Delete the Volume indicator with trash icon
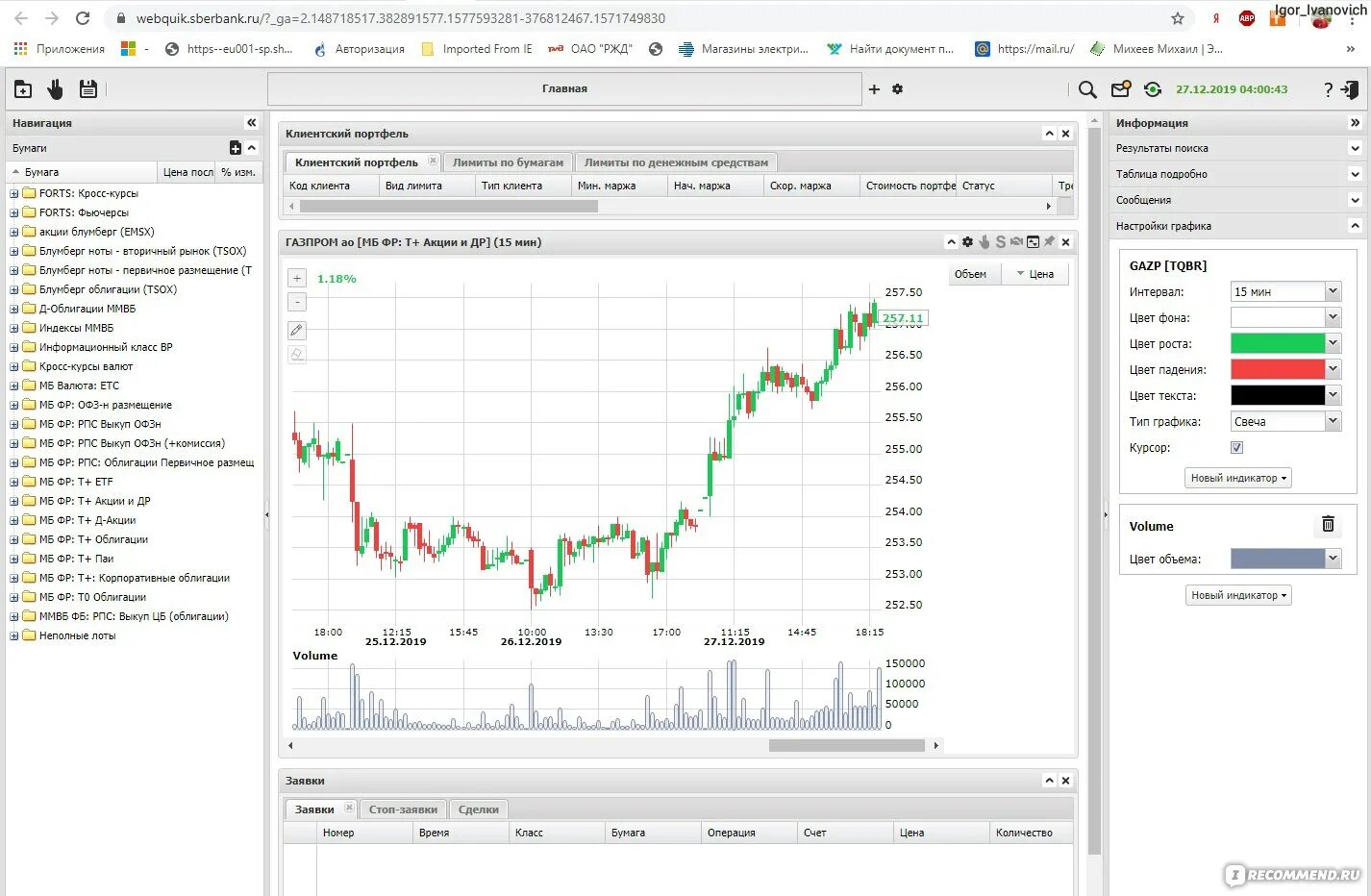1371x896 pixels. 1328,524
